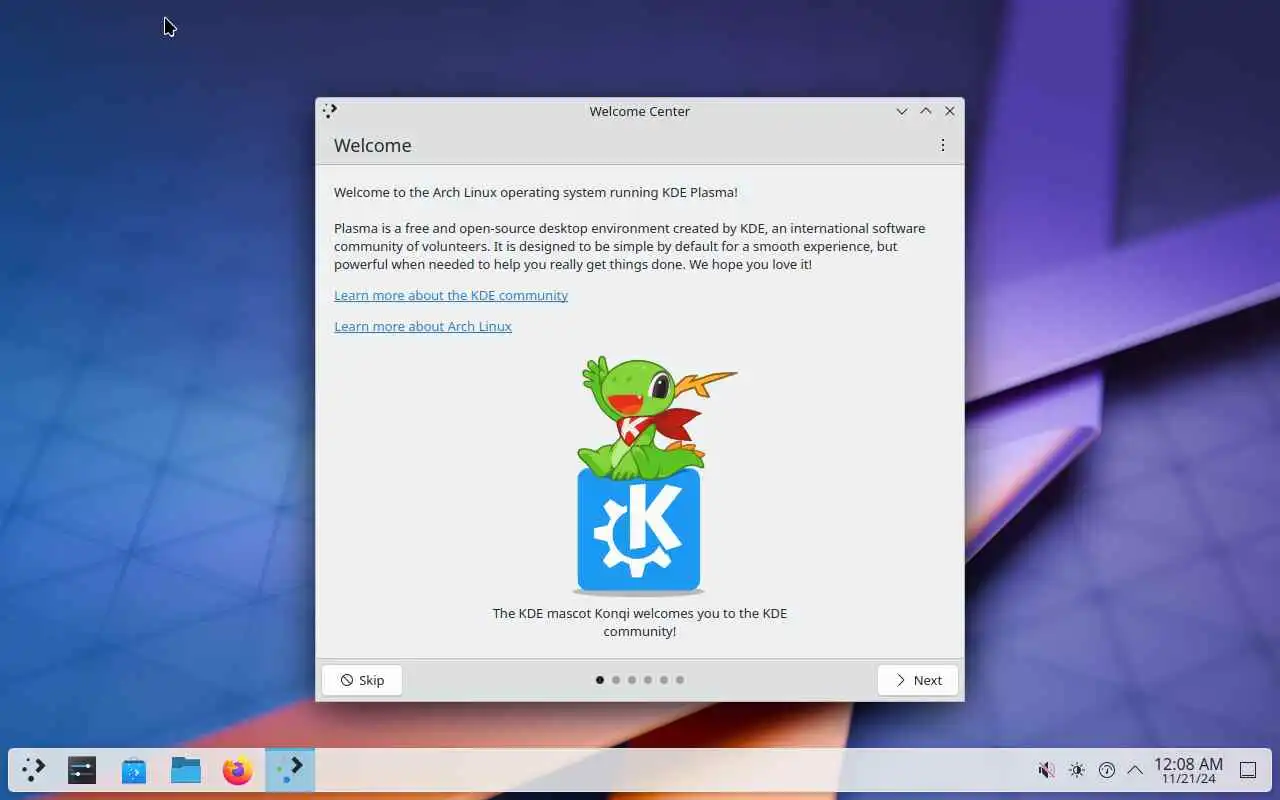This screenshot has width=1280, height=800.
Task: Open the brightness and color tray icon
Action: (1077, 770)
